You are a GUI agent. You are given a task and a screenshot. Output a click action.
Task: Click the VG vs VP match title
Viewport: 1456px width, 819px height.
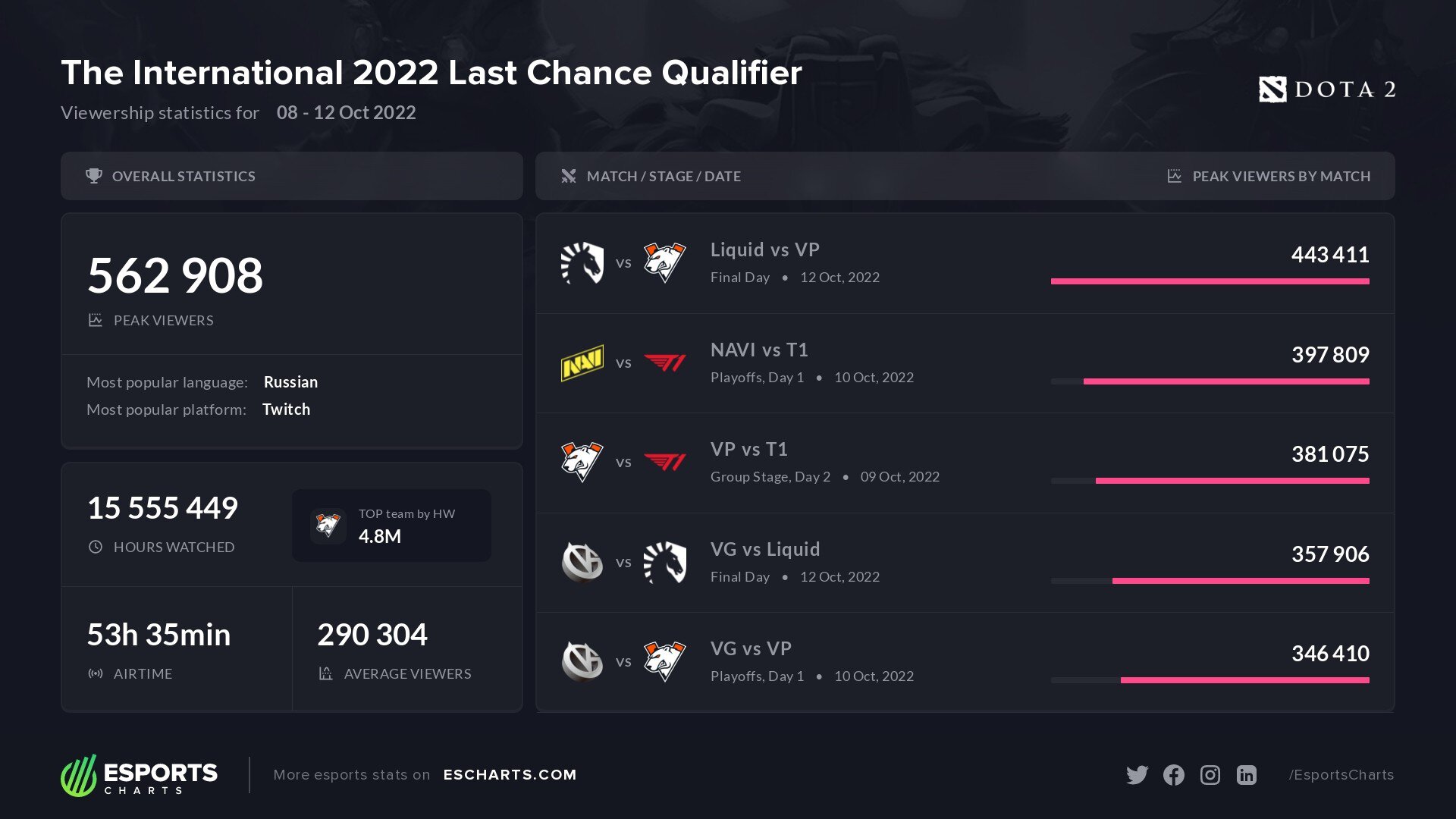751,649
